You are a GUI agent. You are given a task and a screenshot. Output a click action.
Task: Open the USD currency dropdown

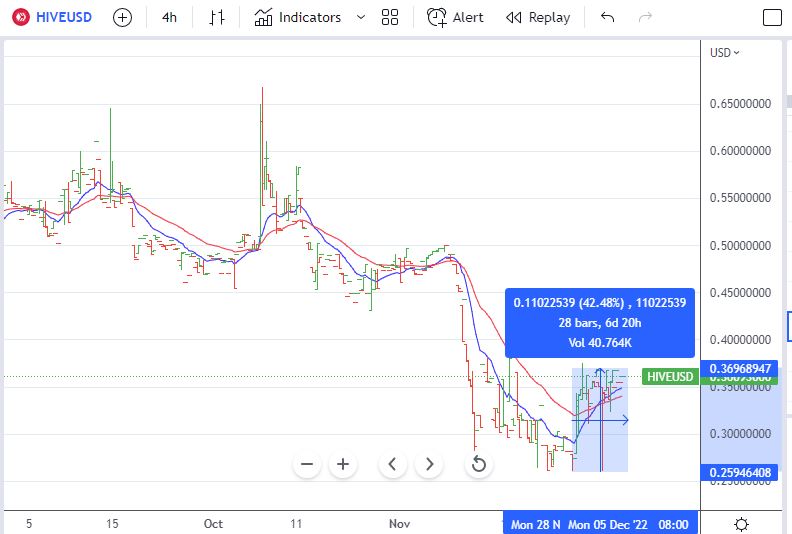click(x=724, y=53)
